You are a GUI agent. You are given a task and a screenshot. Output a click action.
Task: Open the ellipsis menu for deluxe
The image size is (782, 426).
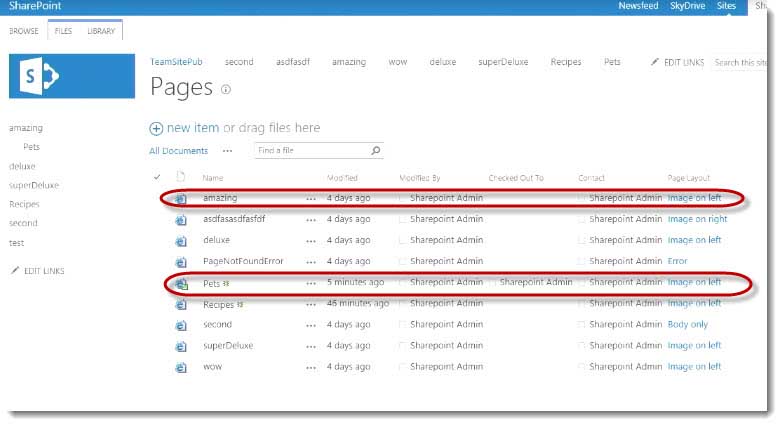coord(311,241)
